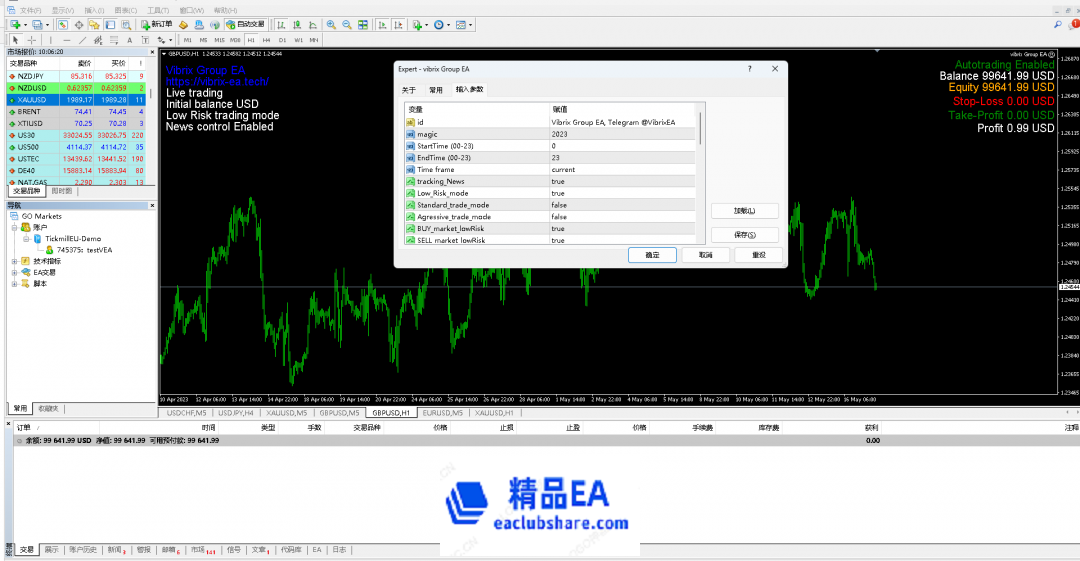Select the Standard_trade_mode value false
The height and width of the screenshot is (561, 1080).
tap(559, 205)
